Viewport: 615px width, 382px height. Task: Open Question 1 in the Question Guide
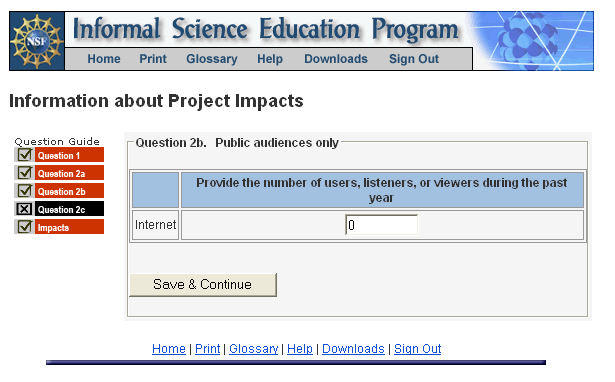(x=69, y=155)
